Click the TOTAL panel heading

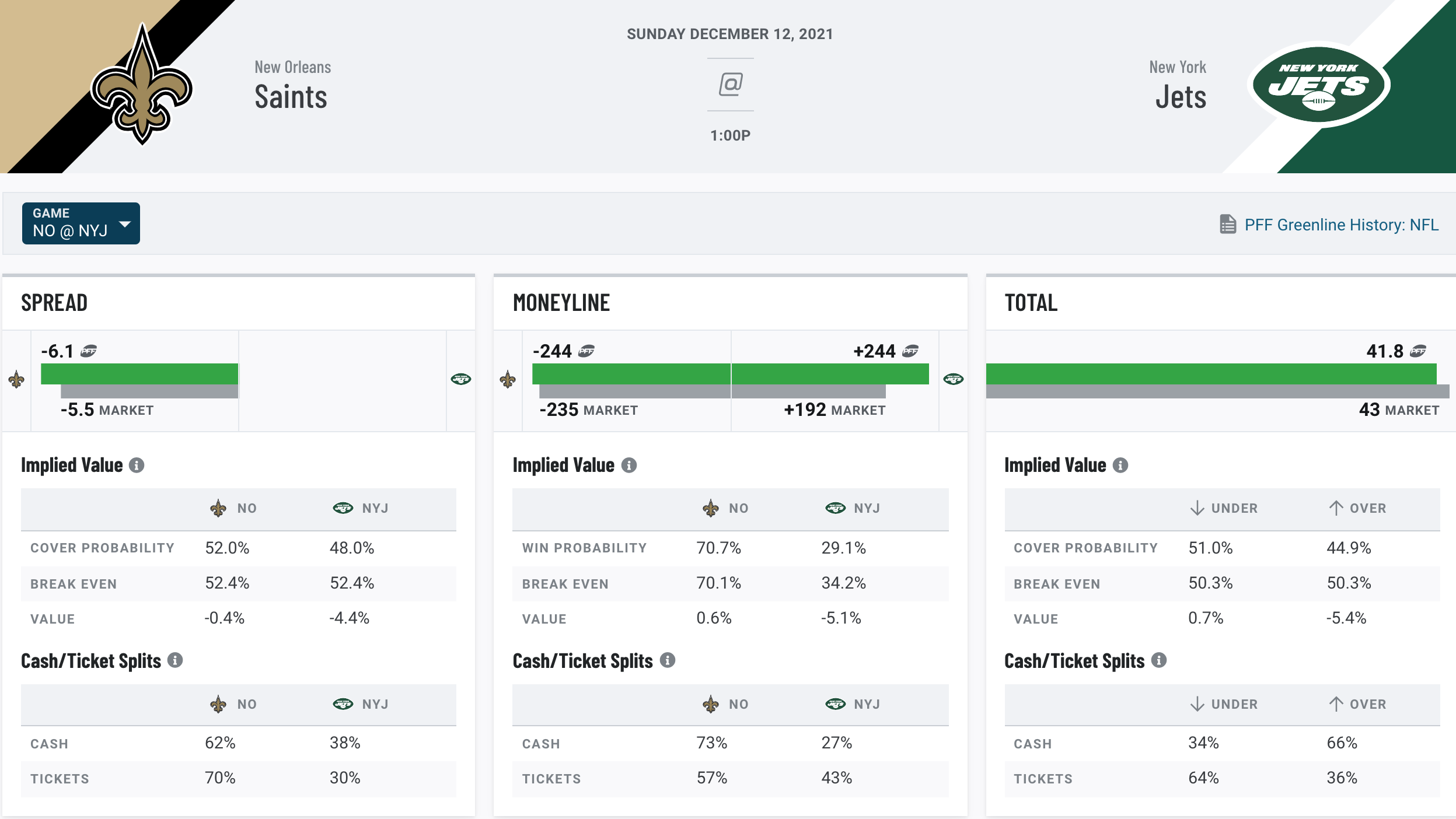pyautogui.click(x=1031, y=303)
